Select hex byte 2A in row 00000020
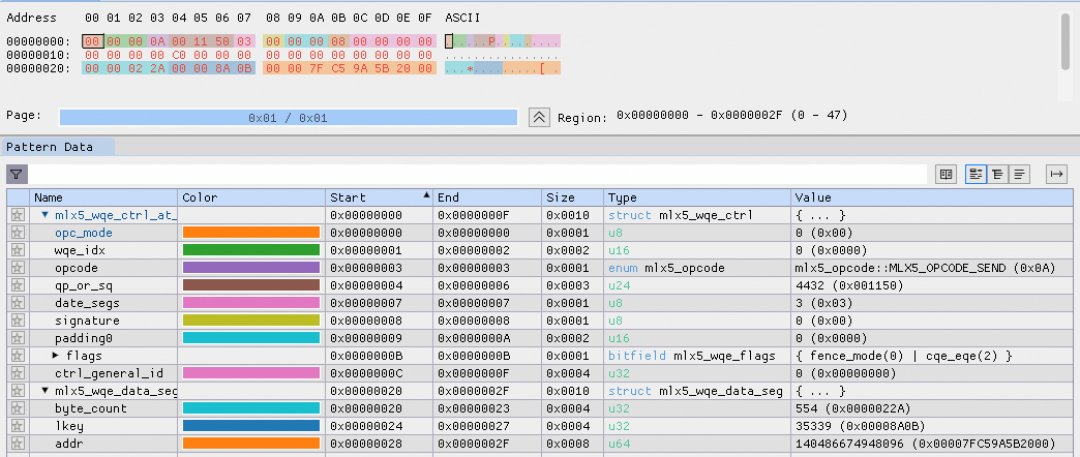Viewport: 1080px width, 457px height. pyautogui.click(x=158, y=68)
